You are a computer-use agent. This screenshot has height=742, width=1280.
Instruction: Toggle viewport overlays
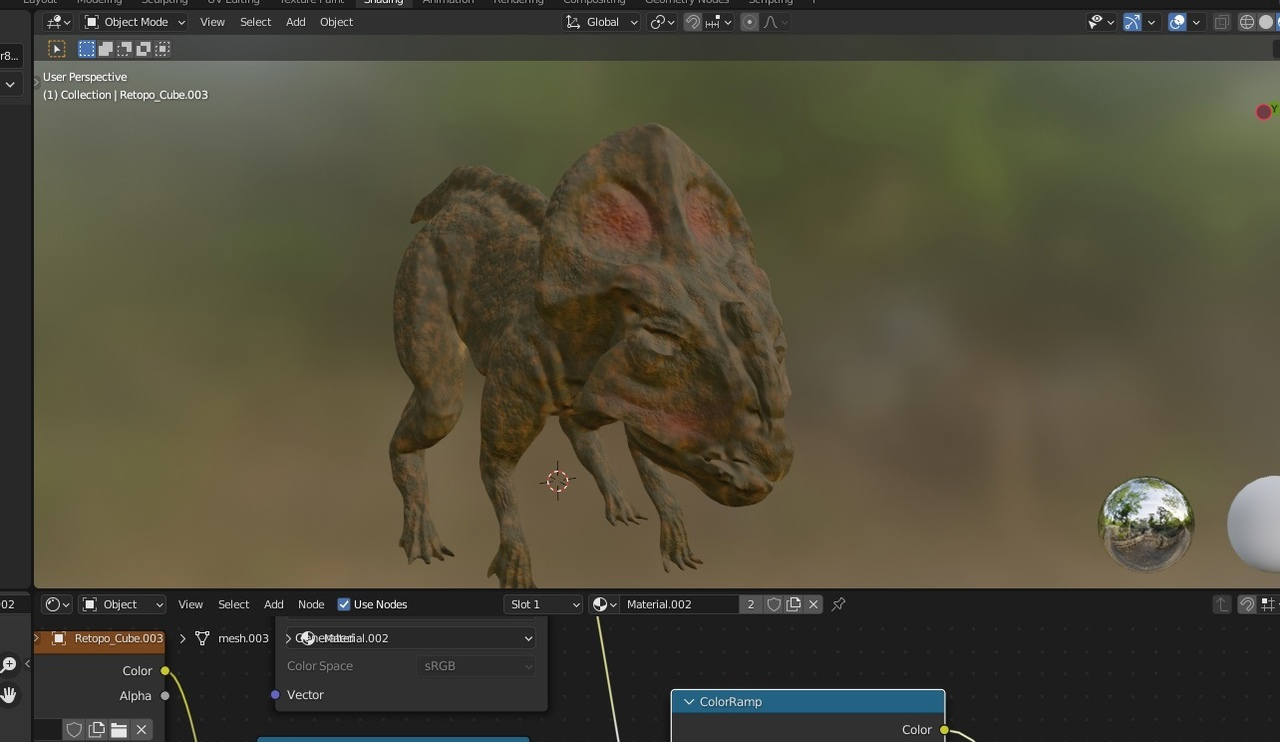pyautogui.click(x=1177, y=22)
